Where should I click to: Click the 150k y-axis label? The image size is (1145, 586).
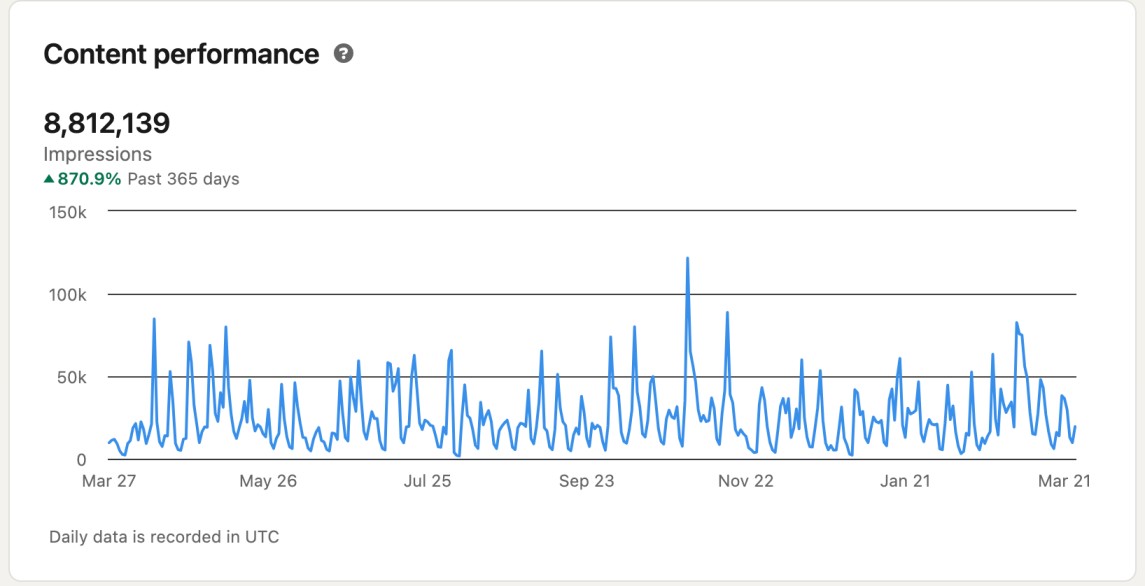69,212
